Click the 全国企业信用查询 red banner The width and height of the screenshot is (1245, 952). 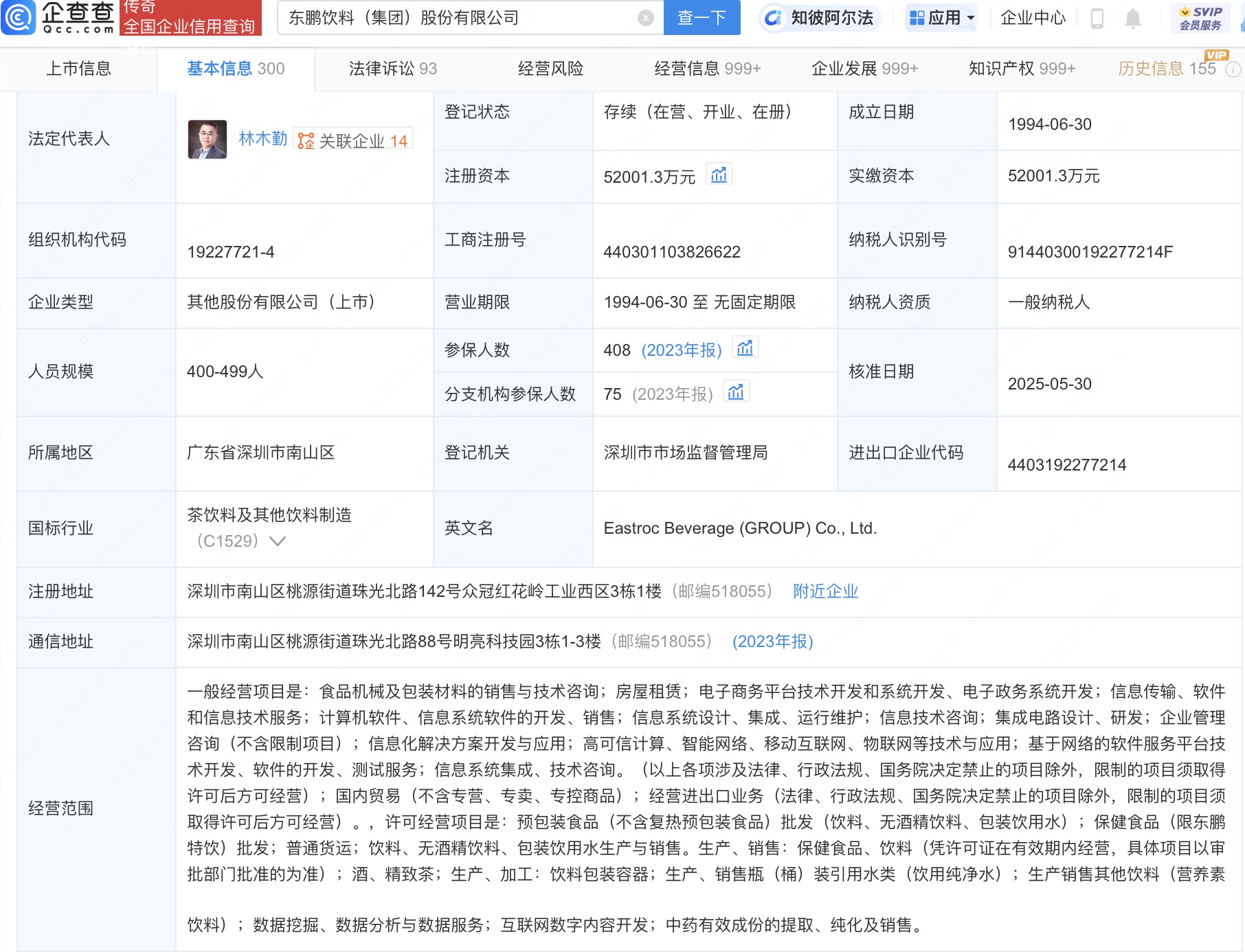click(x=190, y=18)
